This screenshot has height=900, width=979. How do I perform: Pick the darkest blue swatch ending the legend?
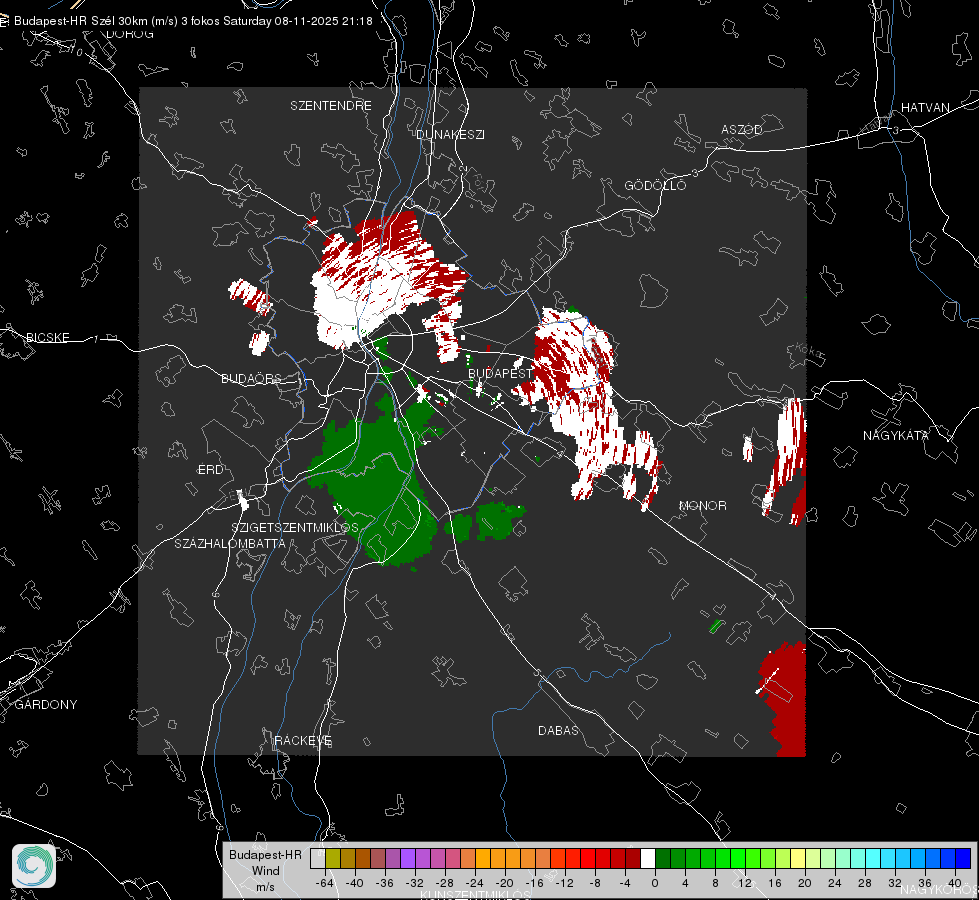(963, 859)
